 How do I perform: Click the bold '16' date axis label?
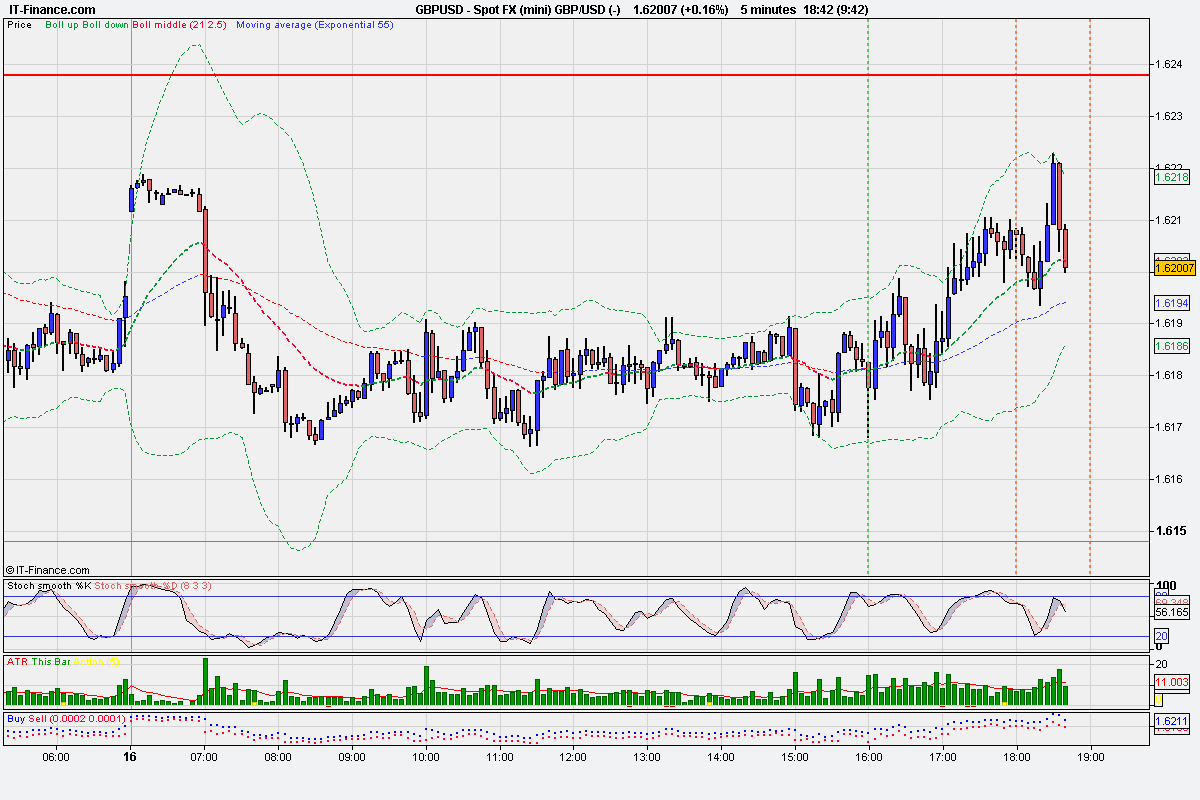(130, 757)
